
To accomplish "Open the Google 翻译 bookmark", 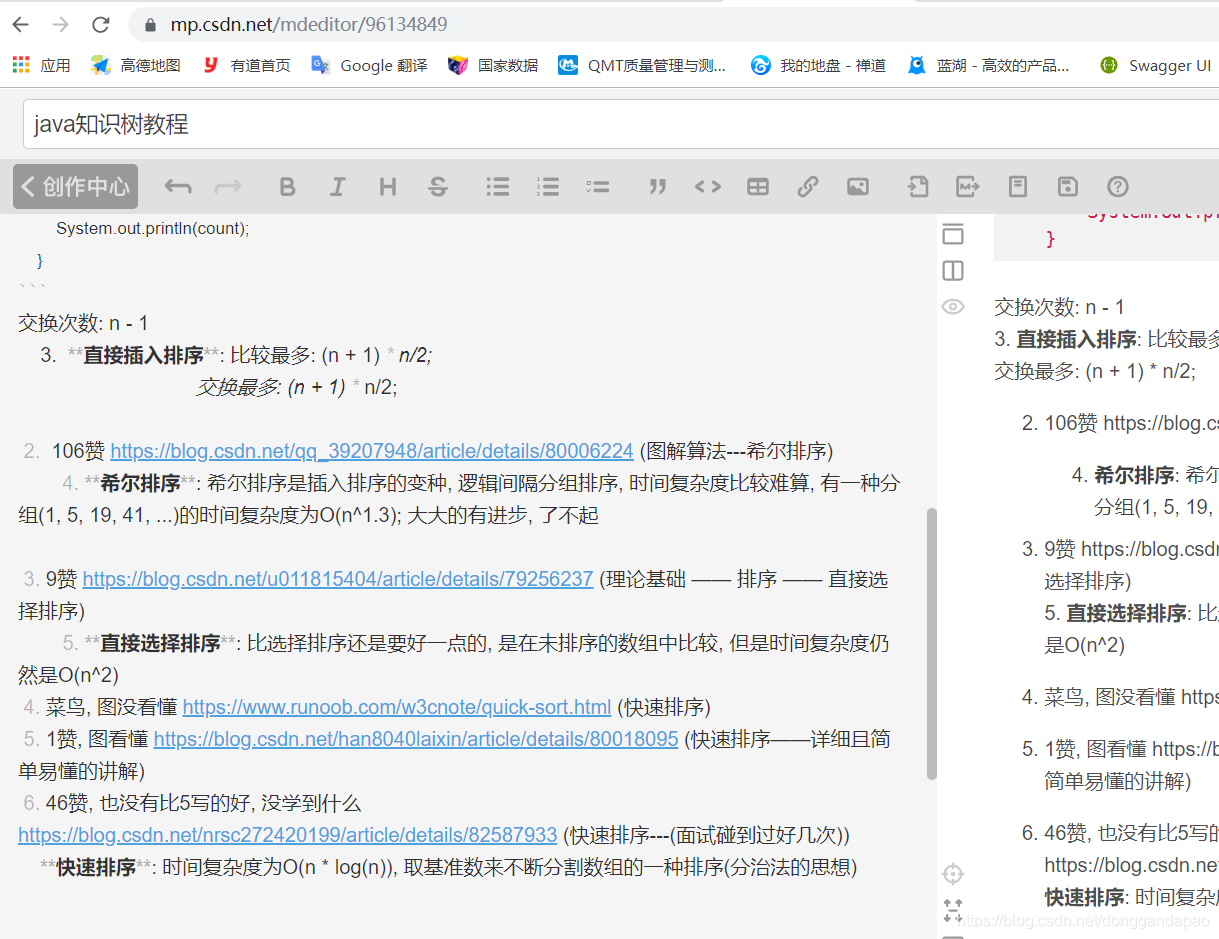I will 369,65.
